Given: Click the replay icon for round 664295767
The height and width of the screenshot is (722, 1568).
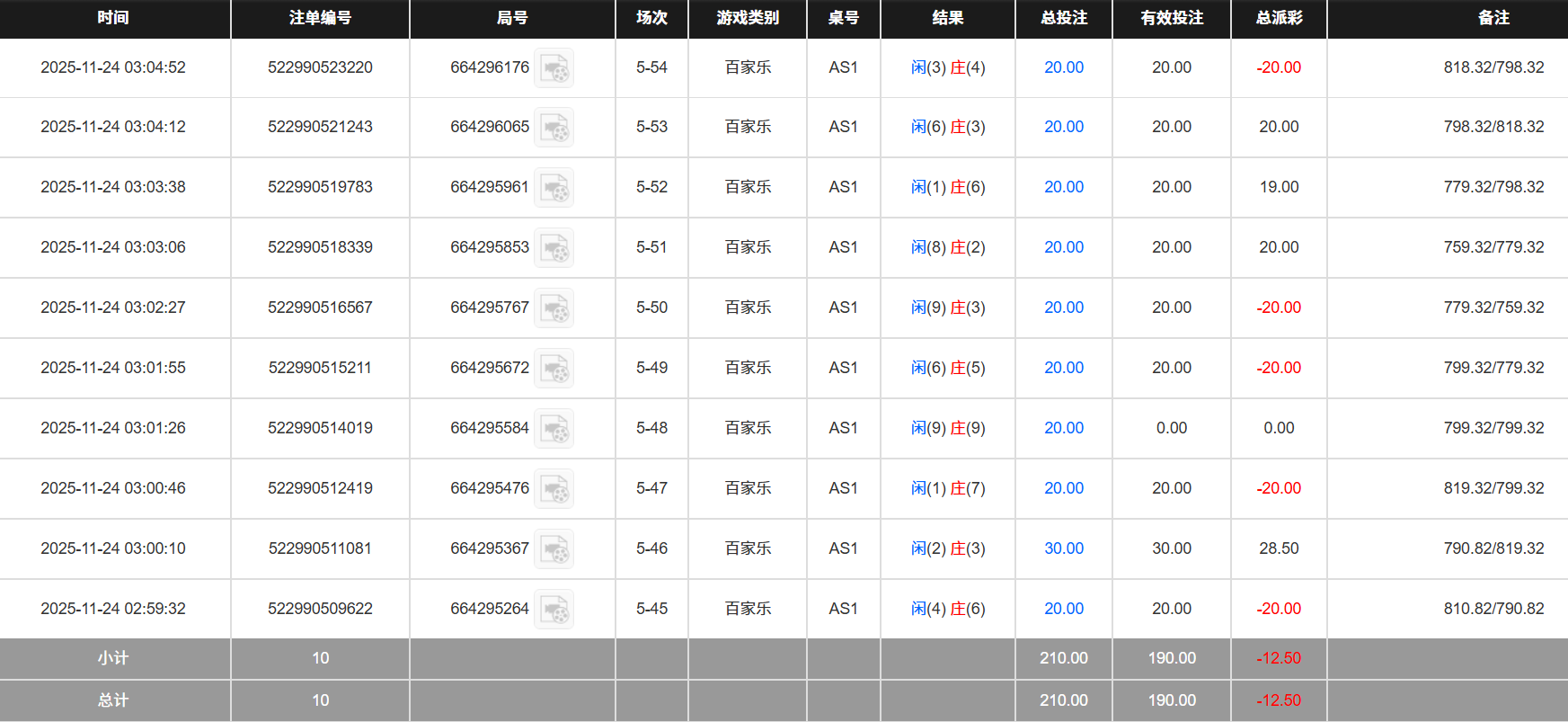Looking at the screenshot, I should [x=554, y=308].
